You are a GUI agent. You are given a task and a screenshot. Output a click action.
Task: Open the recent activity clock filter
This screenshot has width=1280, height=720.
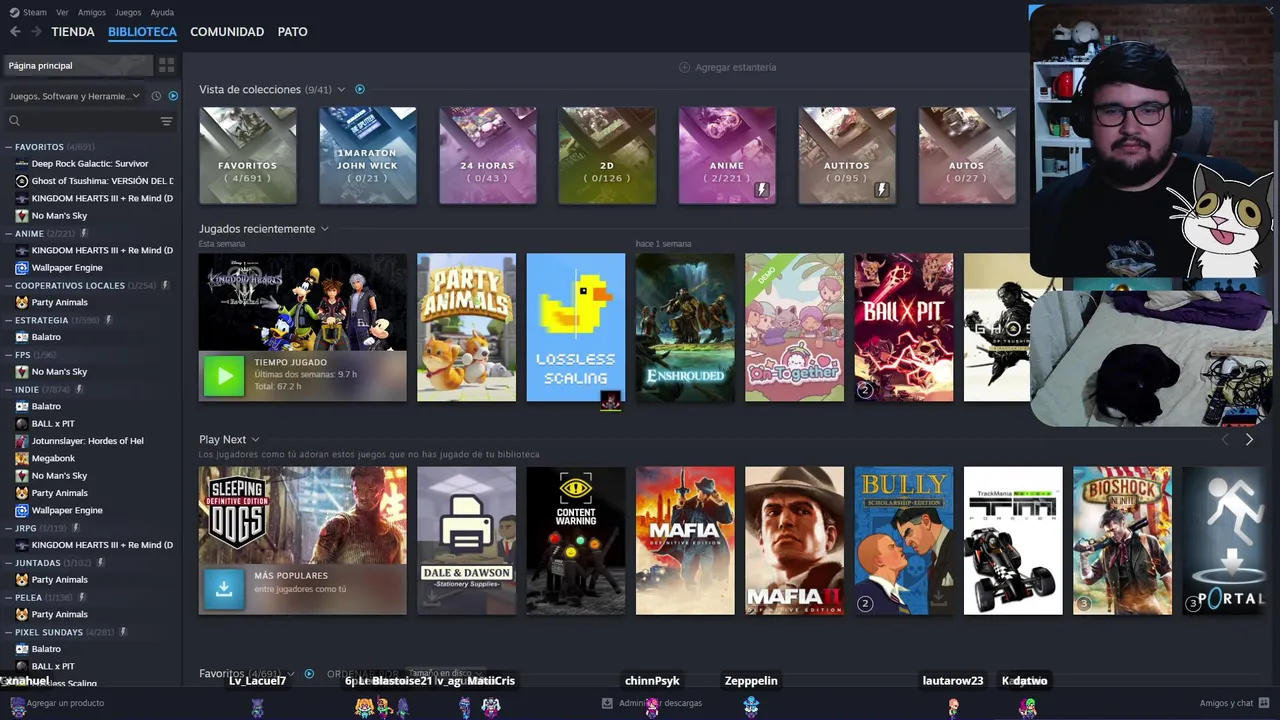point(156,96)
